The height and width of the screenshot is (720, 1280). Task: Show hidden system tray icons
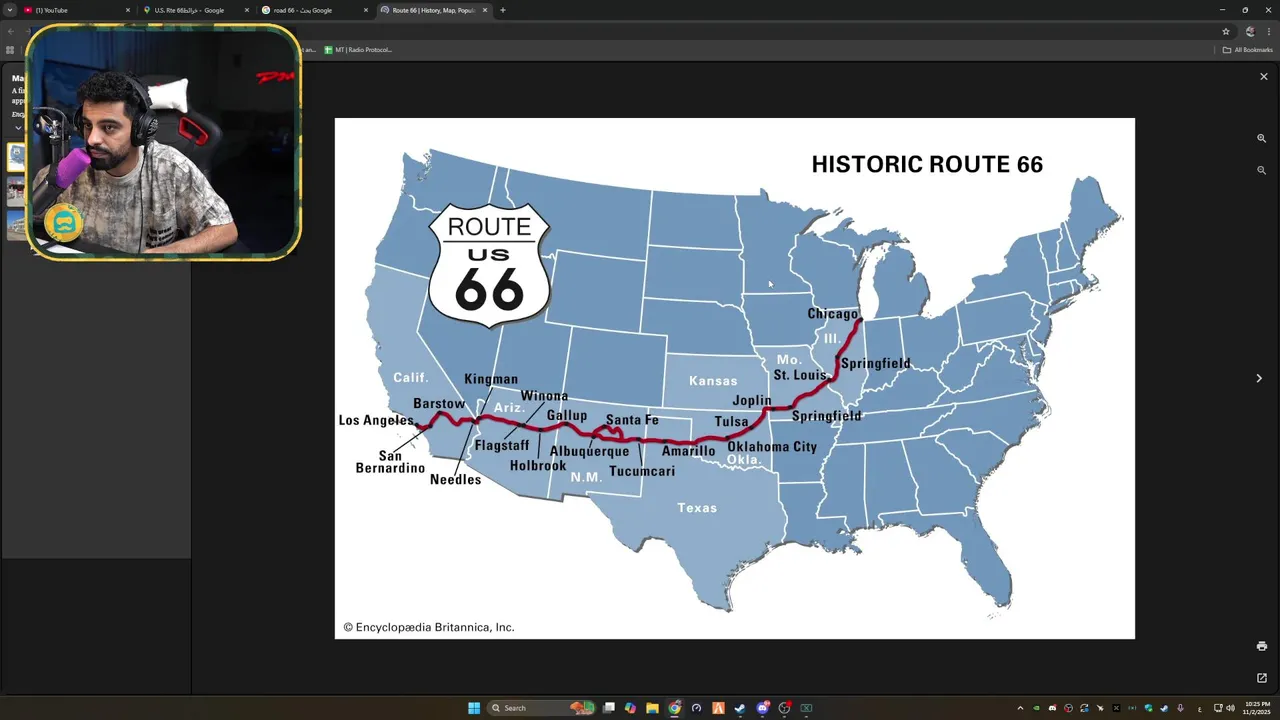pos(1020,708)
